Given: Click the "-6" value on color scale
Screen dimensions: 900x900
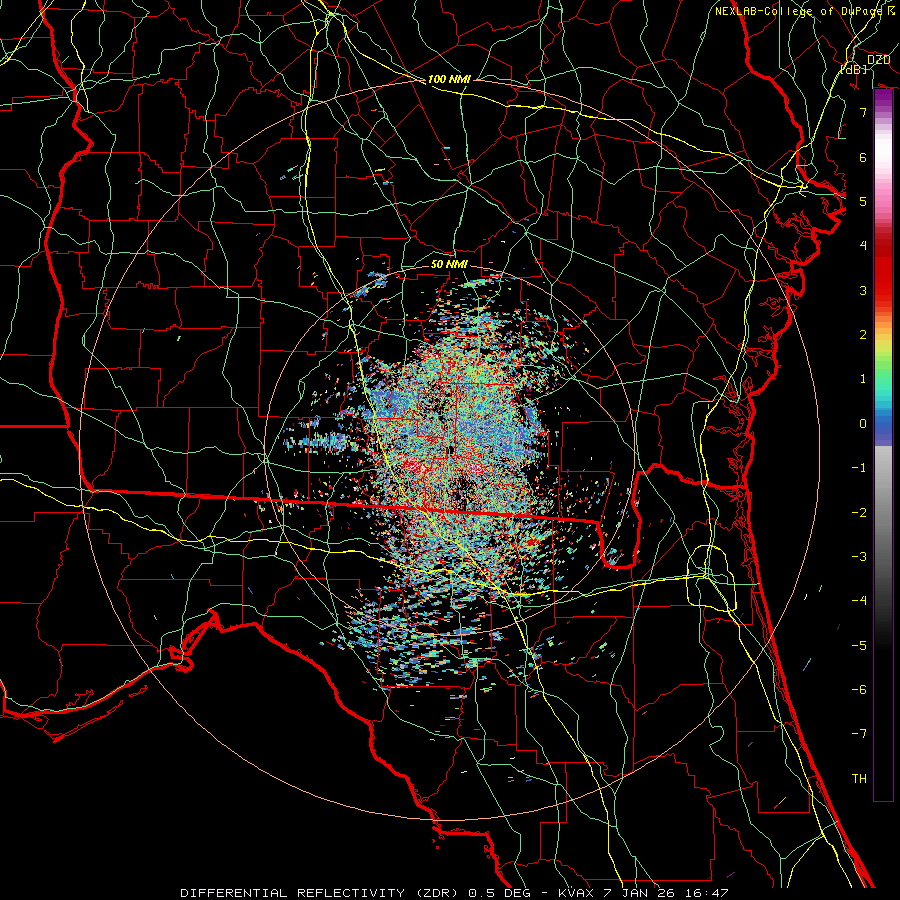Looking at the screenshot, I should coord(859,689).
